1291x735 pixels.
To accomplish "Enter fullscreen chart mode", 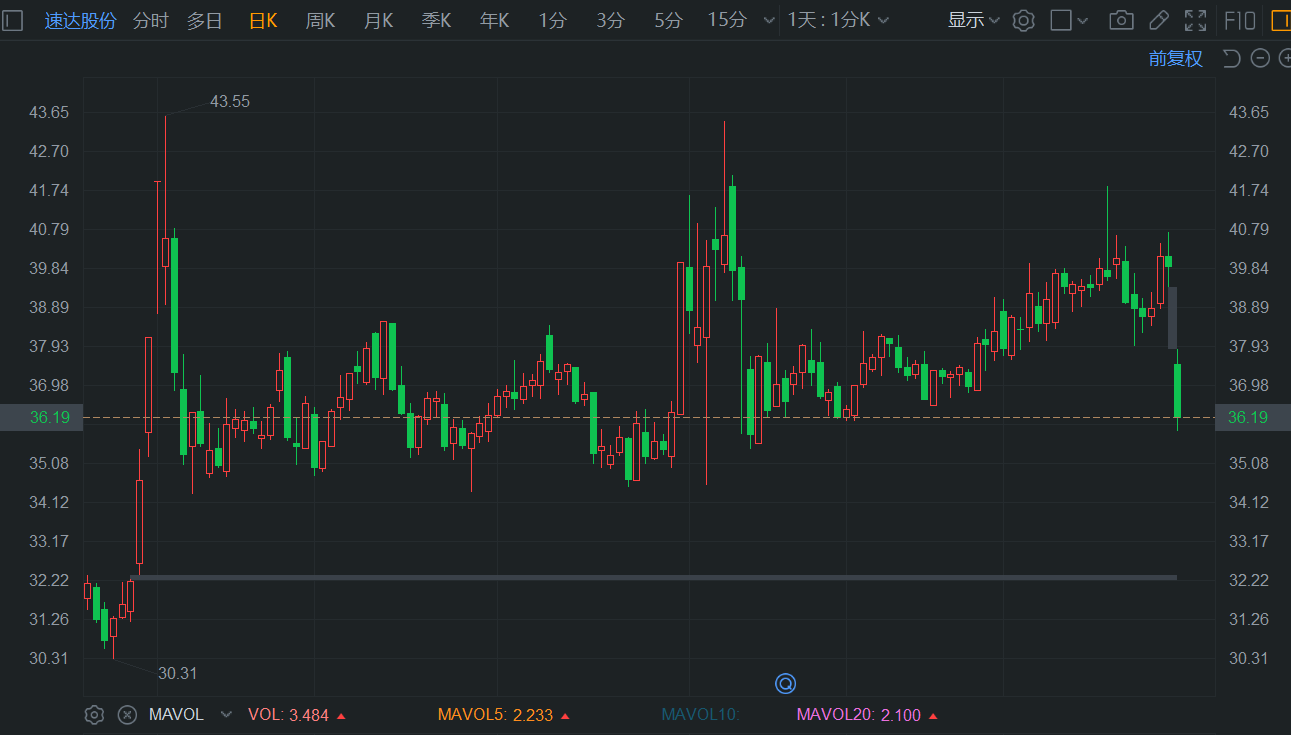I will [1195, 20].
